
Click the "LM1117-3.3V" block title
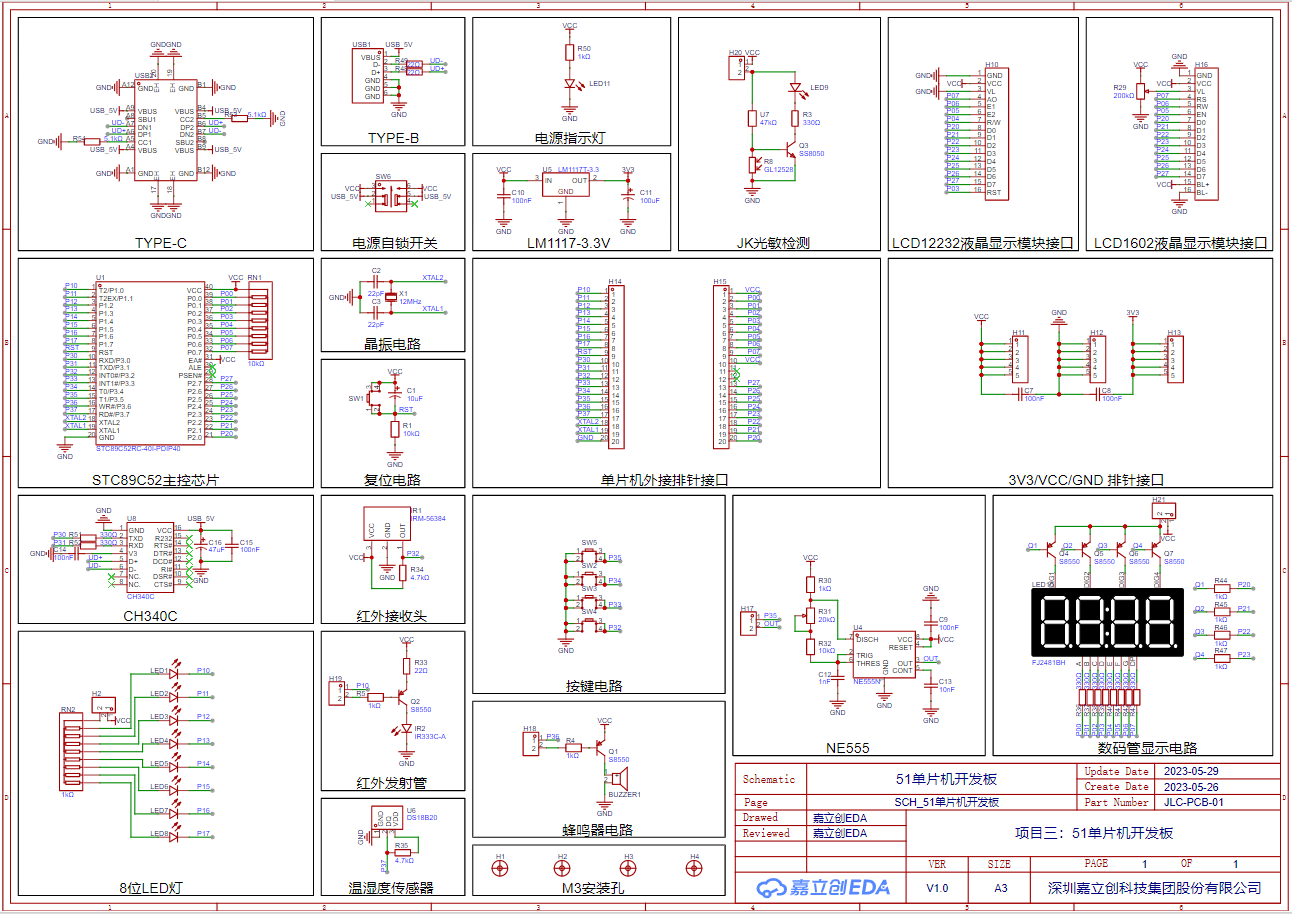[568, 242]
